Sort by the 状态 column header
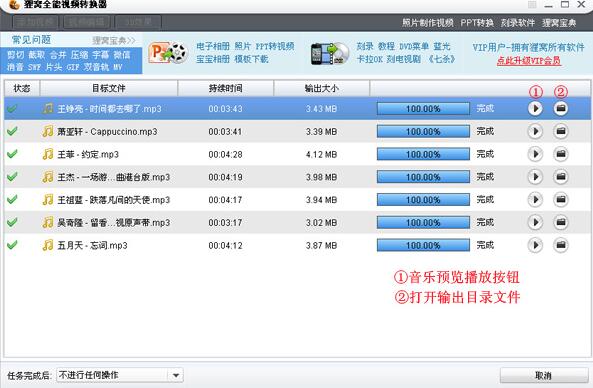The width and height of the screenshot is (593, 388). point(22,88)
